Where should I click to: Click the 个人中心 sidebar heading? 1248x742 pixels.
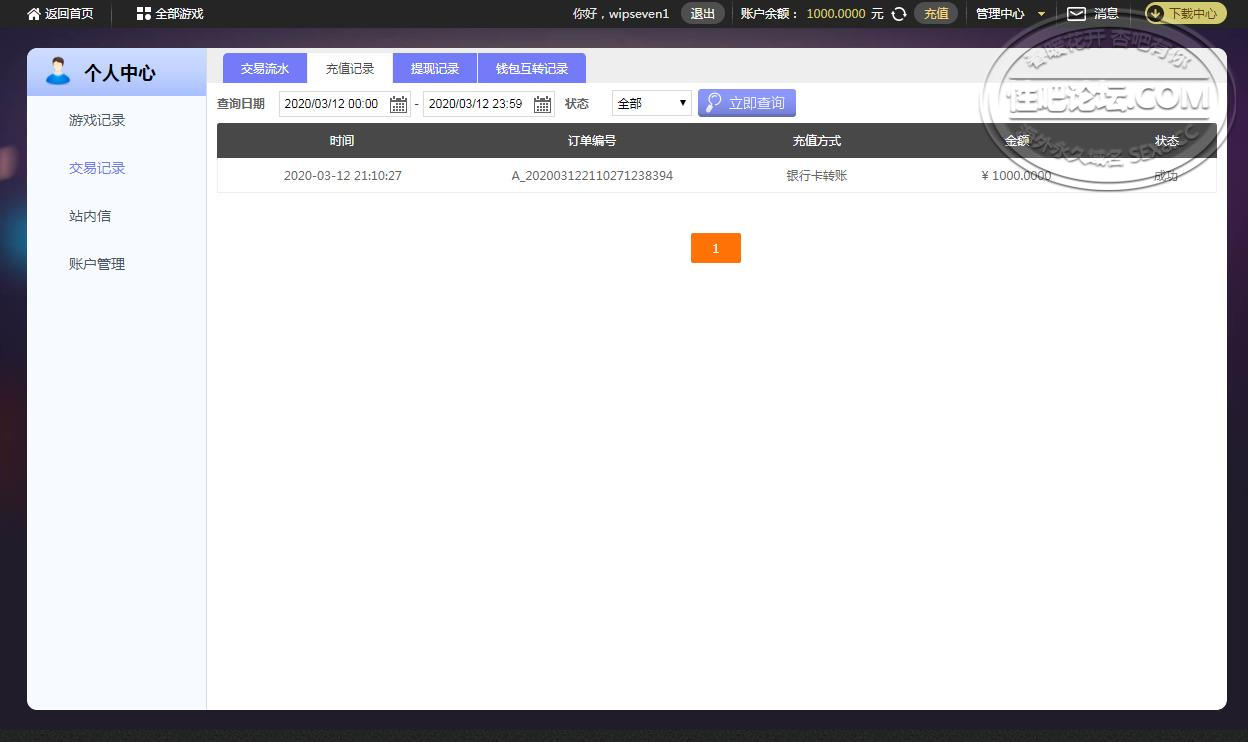[x=120, y=72]
